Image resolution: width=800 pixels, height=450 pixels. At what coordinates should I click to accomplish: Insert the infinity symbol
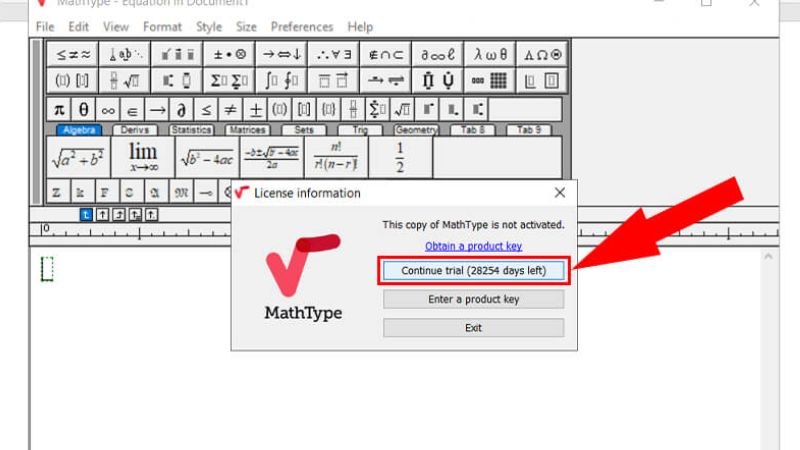point(108,110)
